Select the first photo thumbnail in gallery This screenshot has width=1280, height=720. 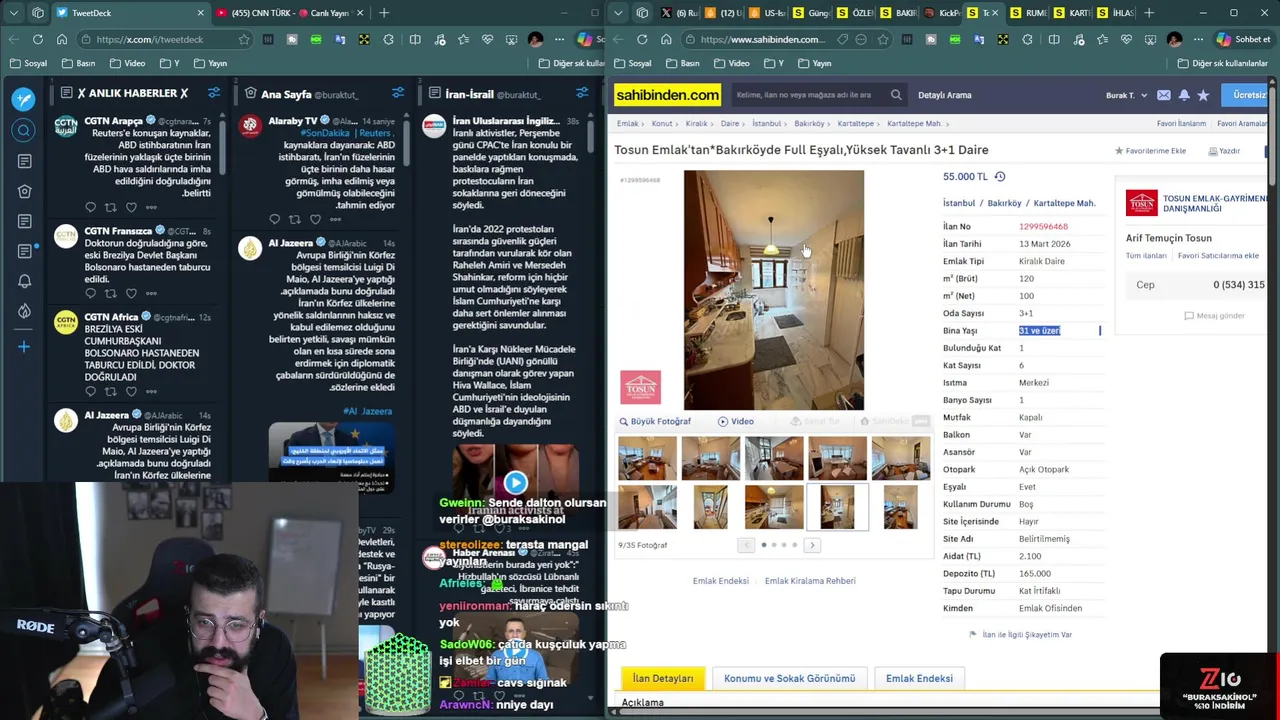pos(647,459)
